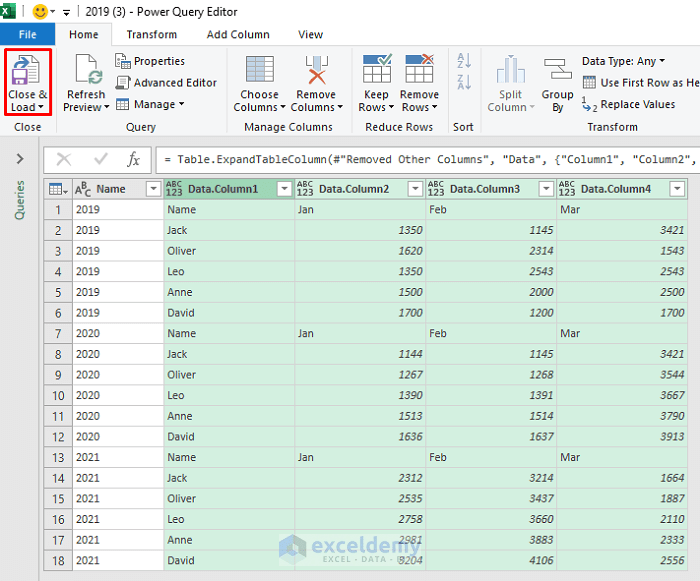
Task: Open the File tab
Action: 27,34
